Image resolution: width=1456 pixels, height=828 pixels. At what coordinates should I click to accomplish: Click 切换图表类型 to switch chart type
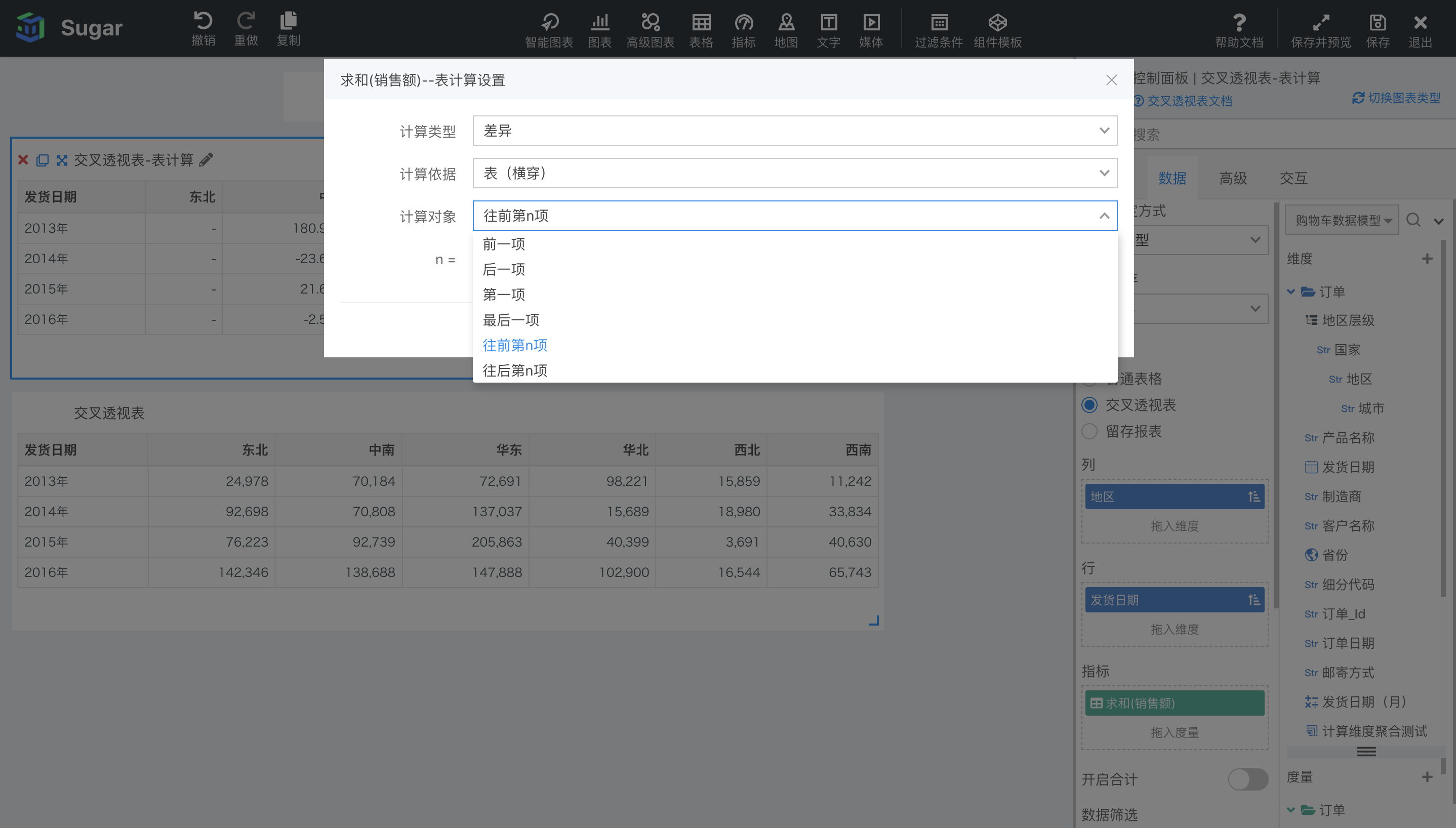[x=1396, y=98]
